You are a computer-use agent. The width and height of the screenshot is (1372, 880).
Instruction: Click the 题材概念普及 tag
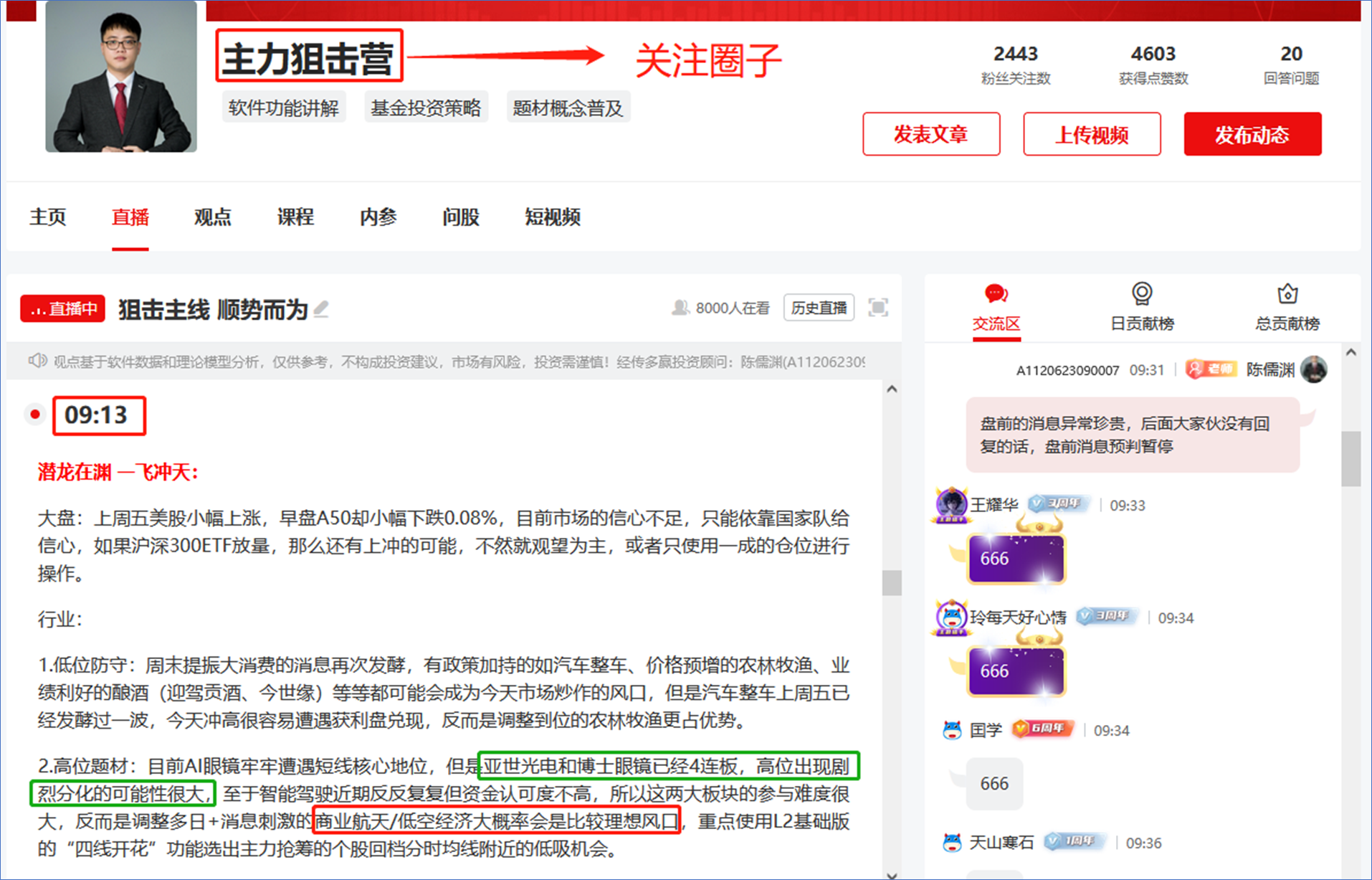tap(568, 108)
